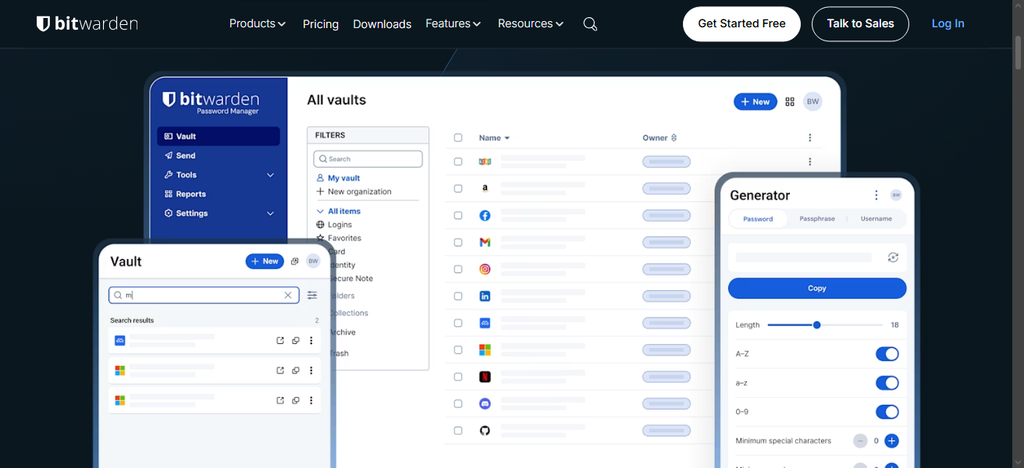
Task: Click the GitHub icon in the vault list
Action: coord(485,431)
